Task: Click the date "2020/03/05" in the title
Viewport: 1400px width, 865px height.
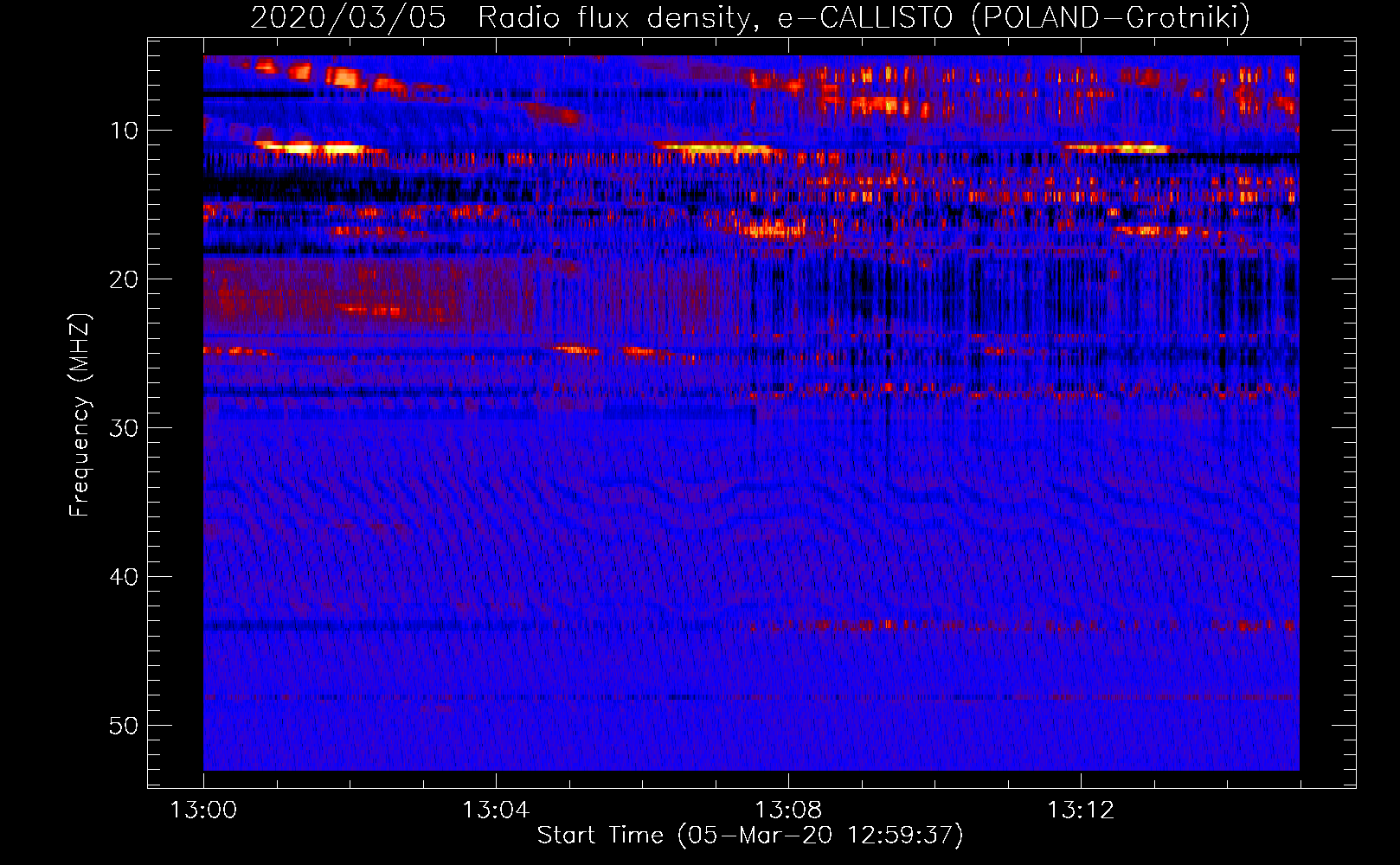Action: 348,17
